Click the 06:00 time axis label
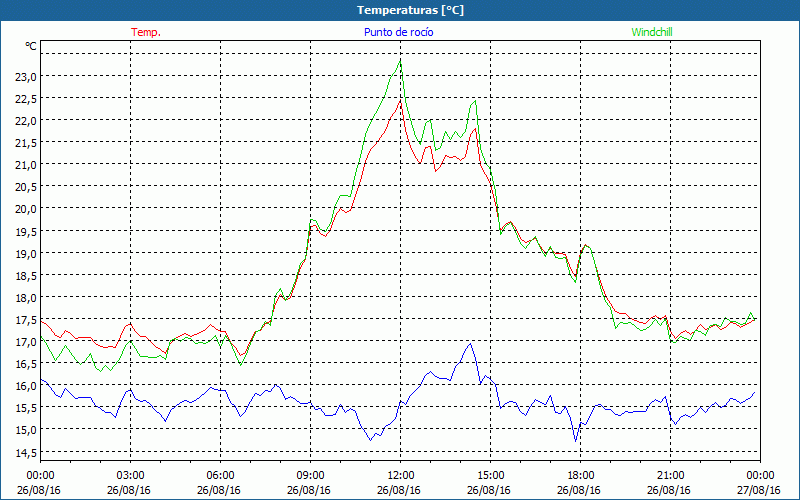The height and width of the screenshot is (500, 800). point(220,476)
